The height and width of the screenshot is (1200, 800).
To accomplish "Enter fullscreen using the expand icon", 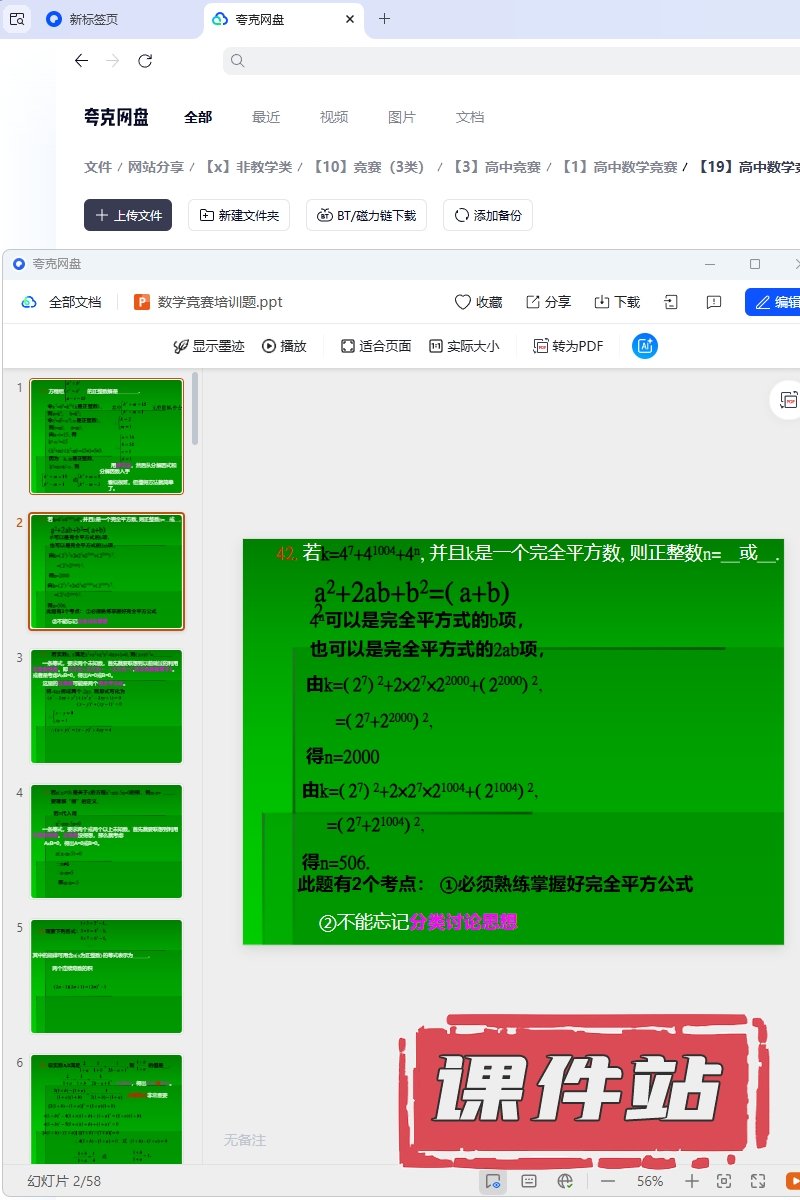I will pyautogui.click(x=758, y=1181).
